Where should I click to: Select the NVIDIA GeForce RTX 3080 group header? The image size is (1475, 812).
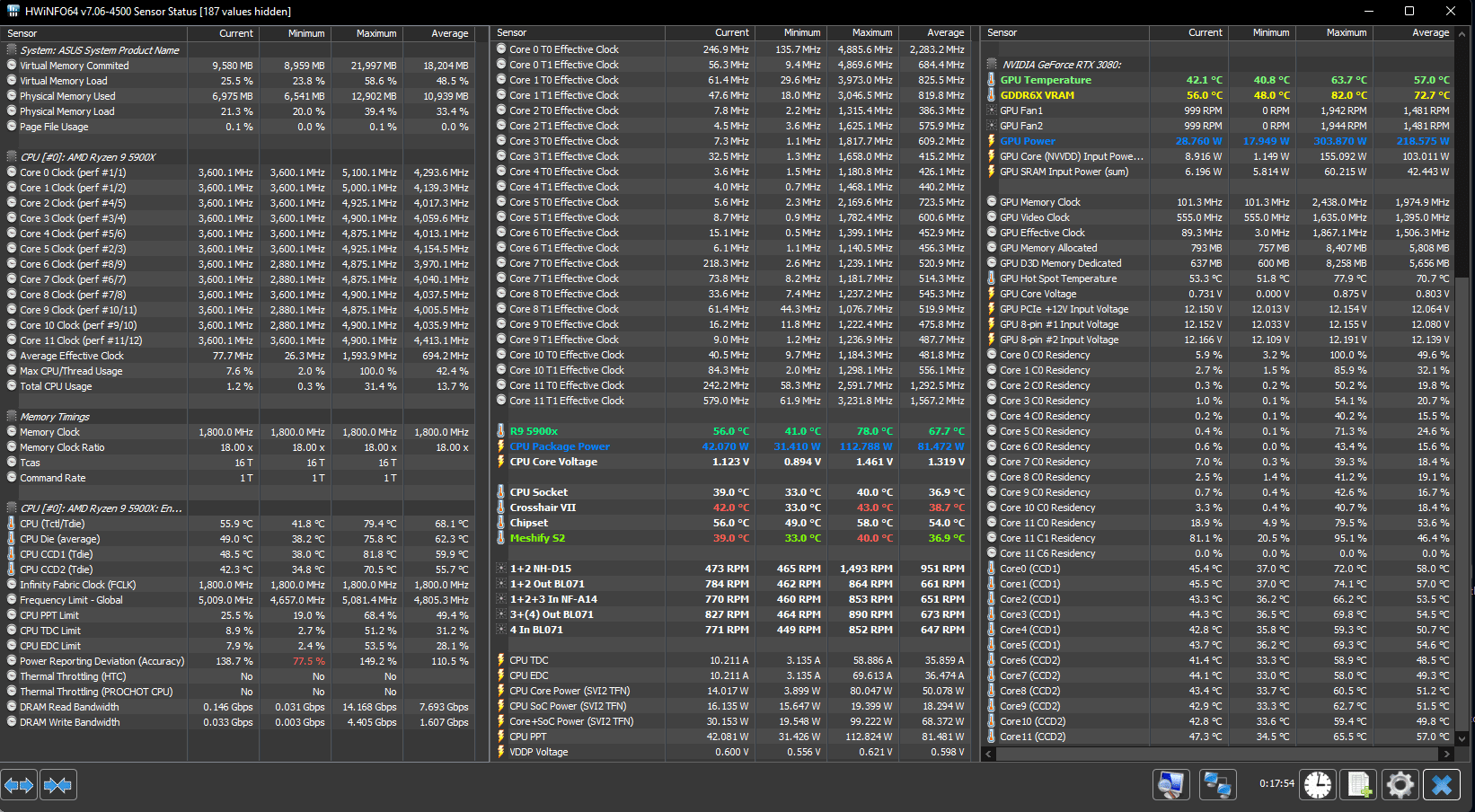(1062, 65)
